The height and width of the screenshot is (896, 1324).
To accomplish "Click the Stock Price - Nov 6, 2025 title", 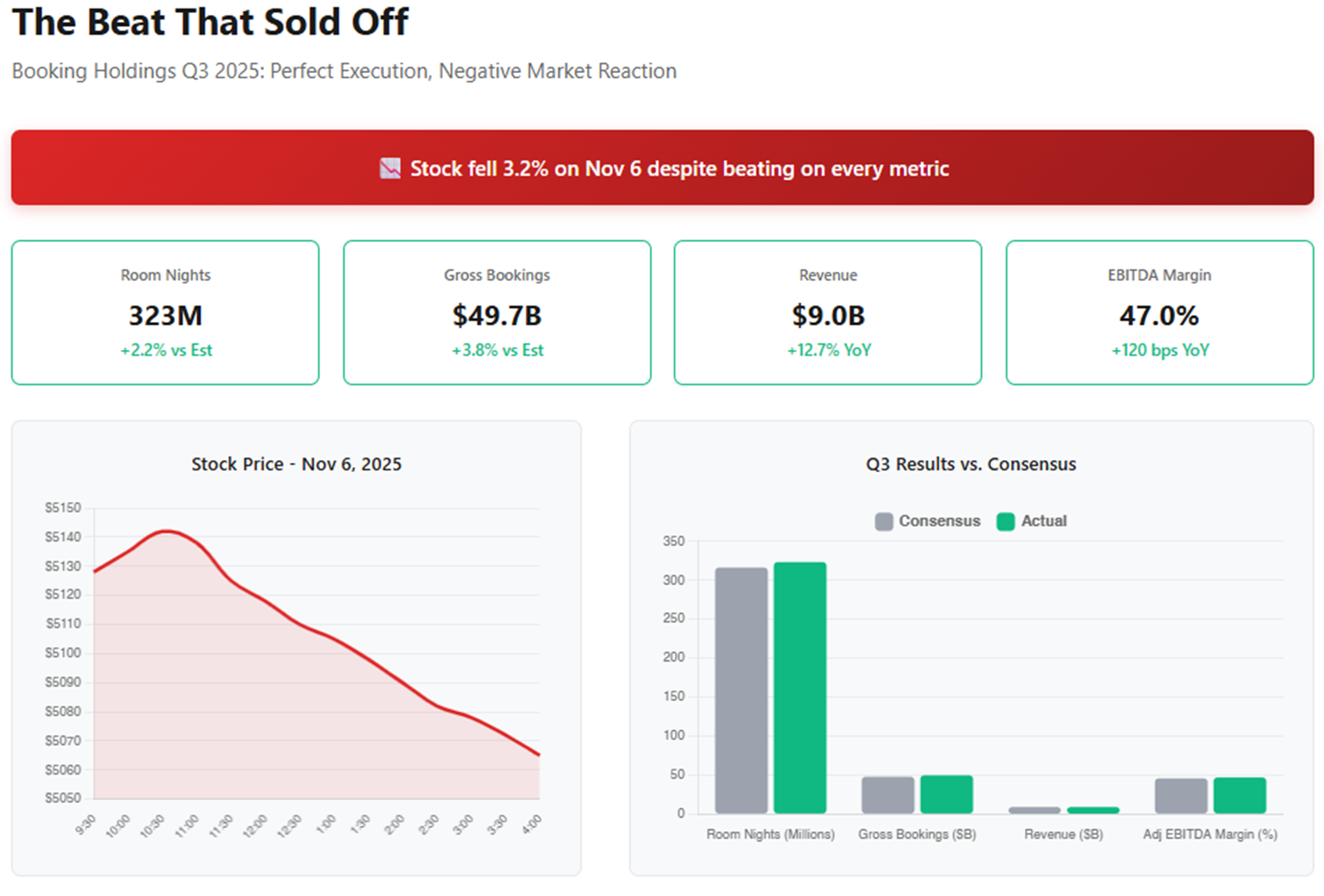I will coord(296,464).
